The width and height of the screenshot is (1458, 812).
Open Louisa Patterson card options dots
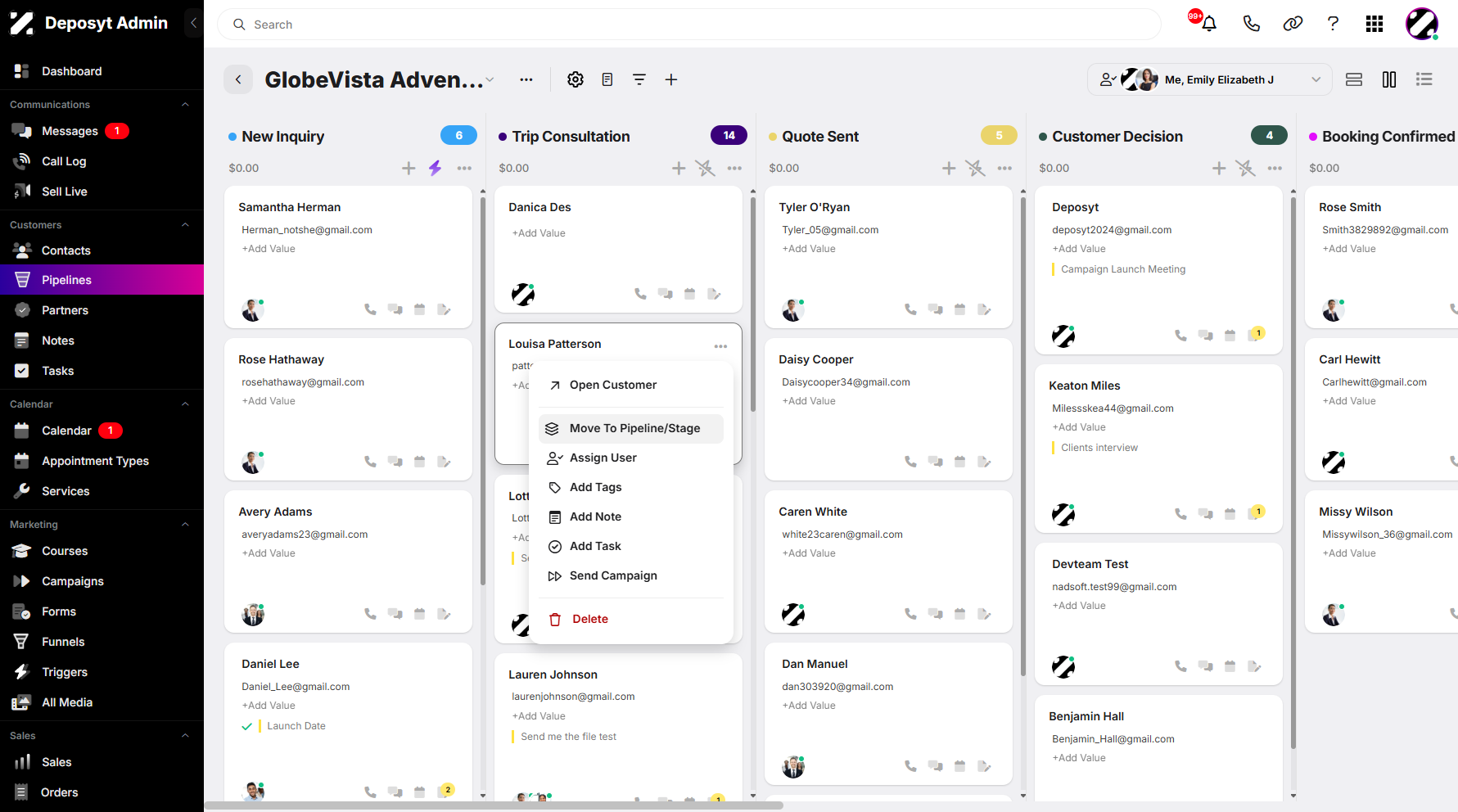720,346
